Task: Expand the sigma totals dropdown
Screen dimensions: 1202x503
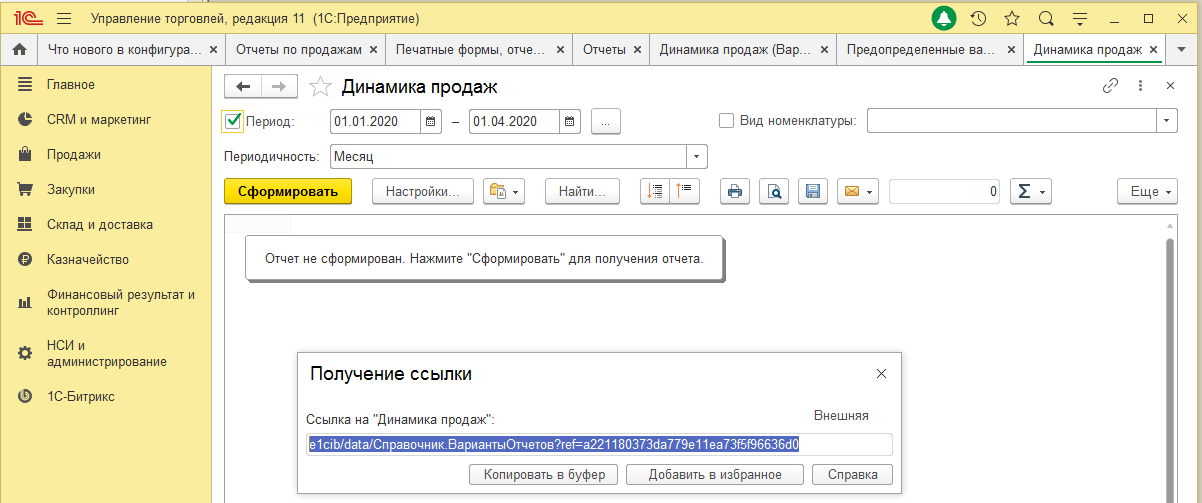Action: 1030,191
